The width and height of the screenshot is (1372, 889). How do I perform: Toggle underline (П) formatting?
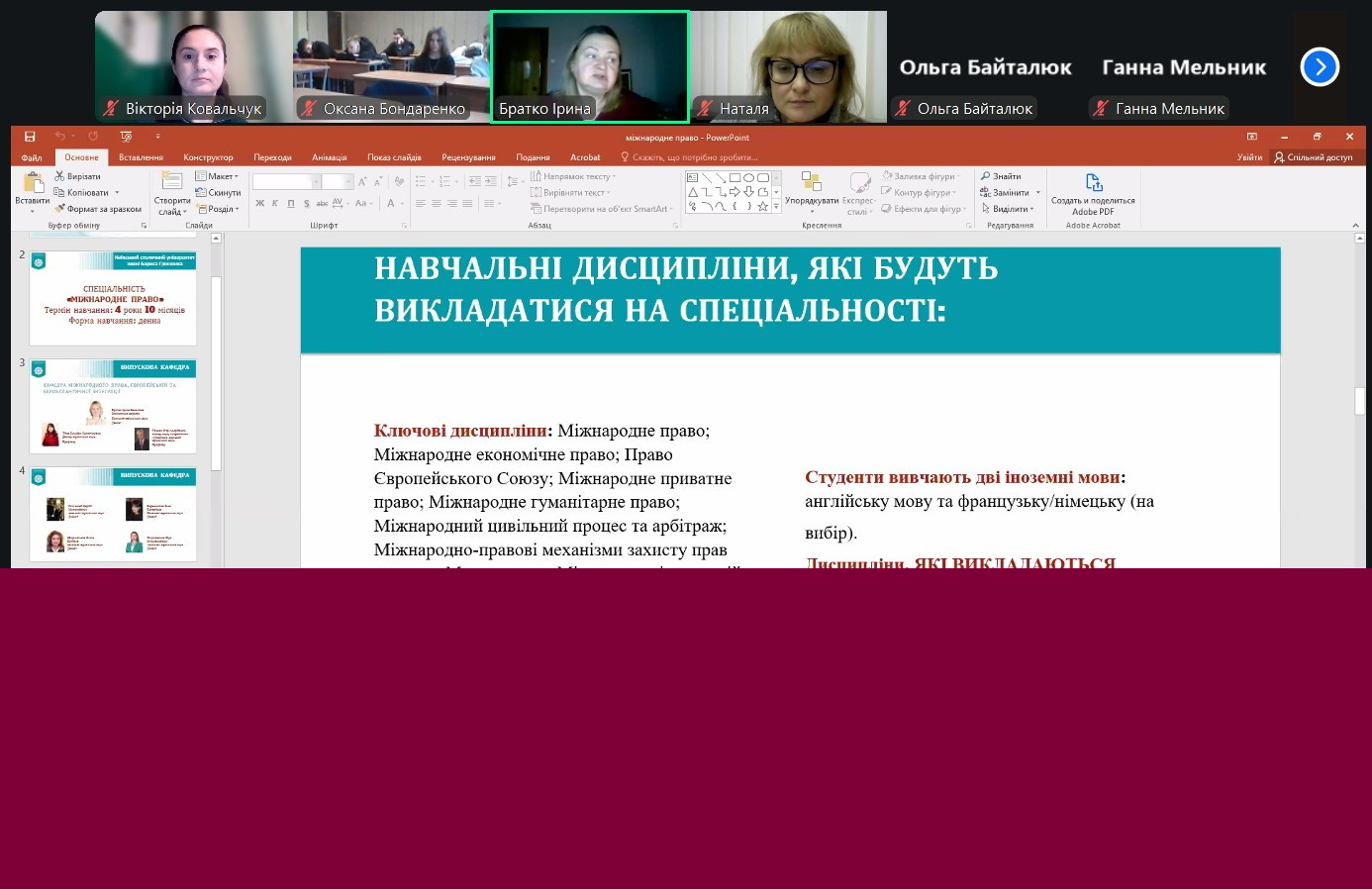click(x=290, y=202)
